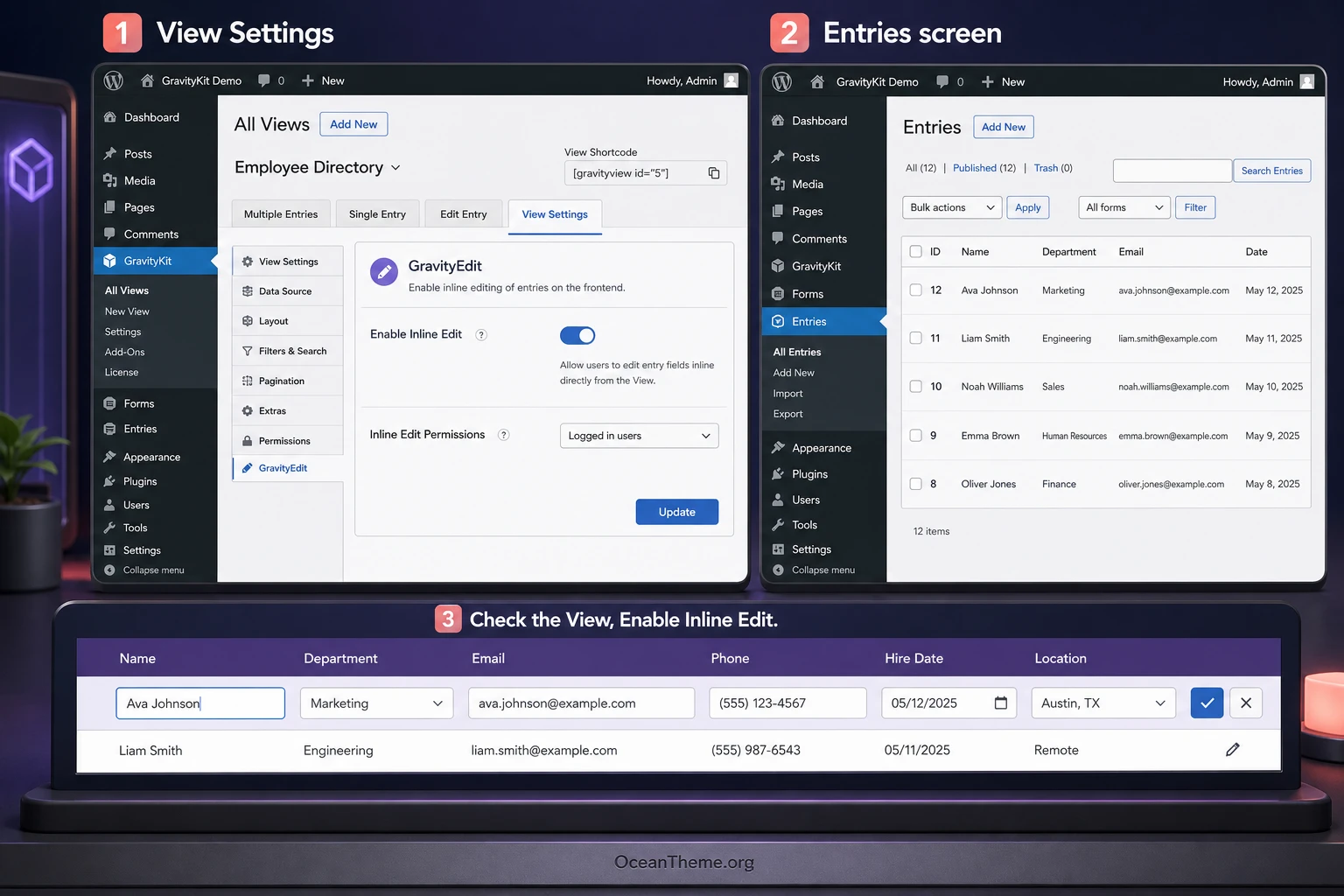The width and height of the screenshot is (1344, 896).
Task: Click the WordPress logo in View Settings window
Action: tap(114, 80)
